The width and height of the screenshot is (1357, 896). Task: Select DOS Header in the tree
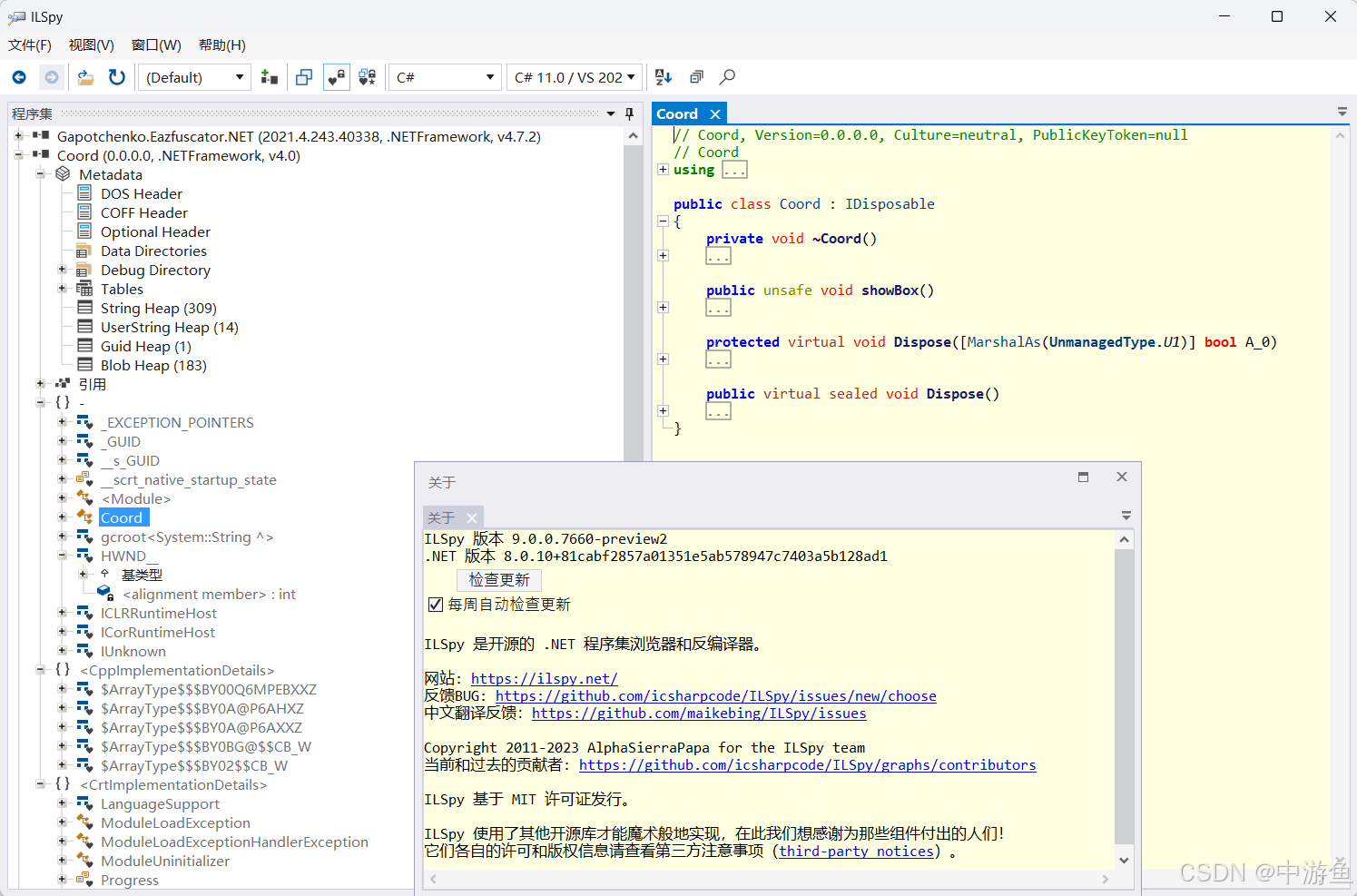pos(141,193)
